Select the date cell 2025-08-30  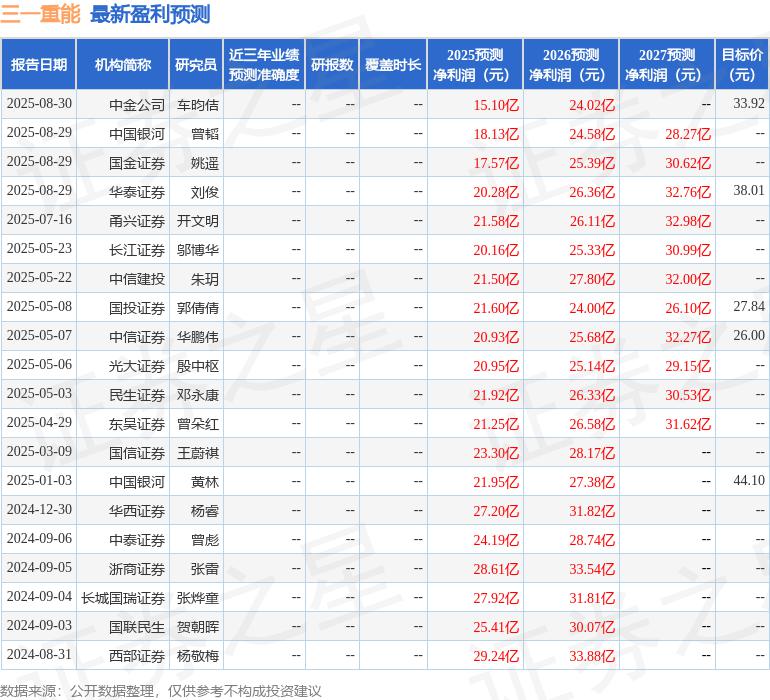[x=39, y=104]
